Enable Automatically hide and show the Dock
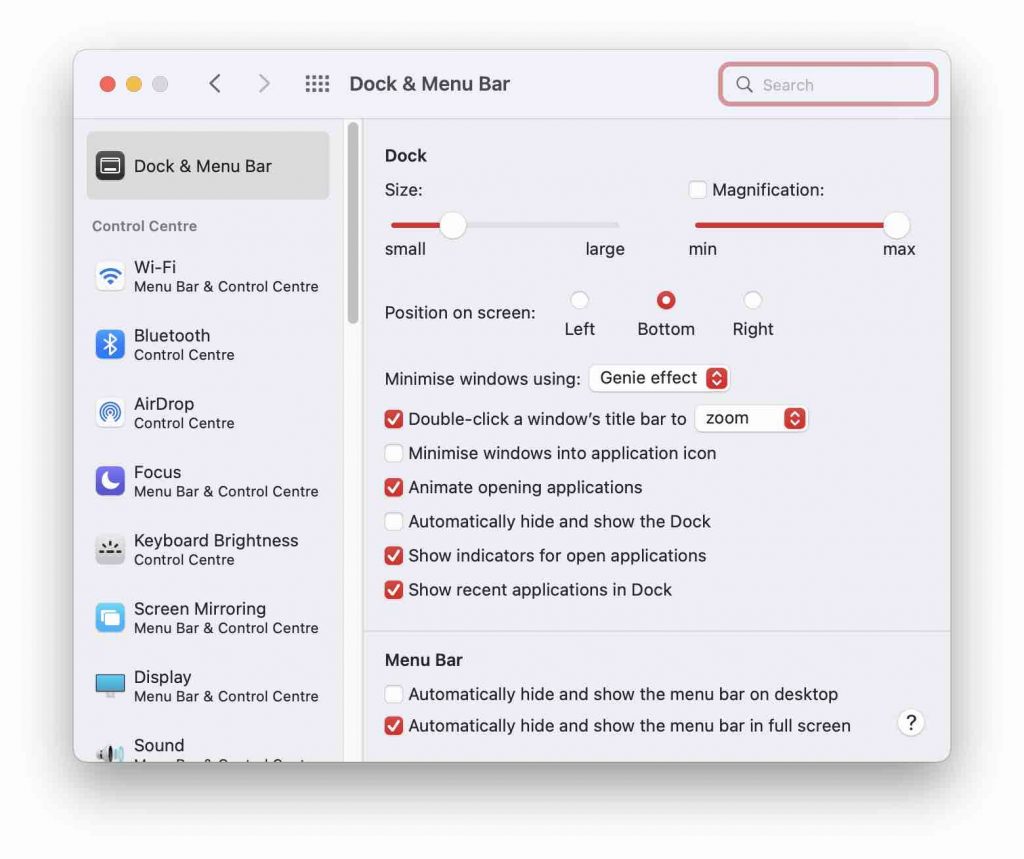The width and height of the screenshot is (1024, 859). pos(394,521)
